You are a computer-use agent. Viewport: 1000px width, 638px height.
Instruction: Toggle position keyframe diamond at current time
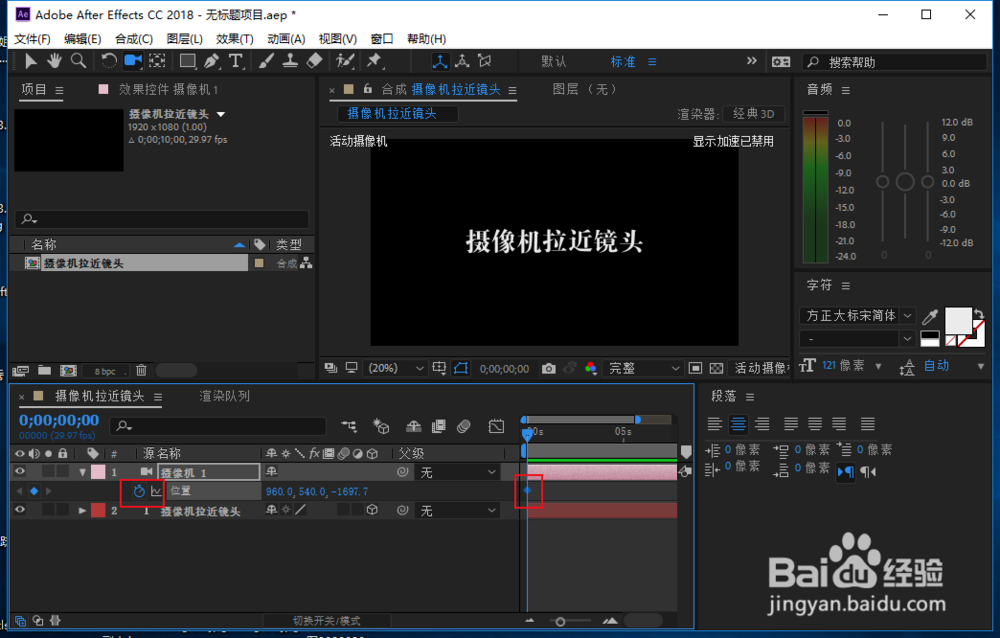point(34,491)
